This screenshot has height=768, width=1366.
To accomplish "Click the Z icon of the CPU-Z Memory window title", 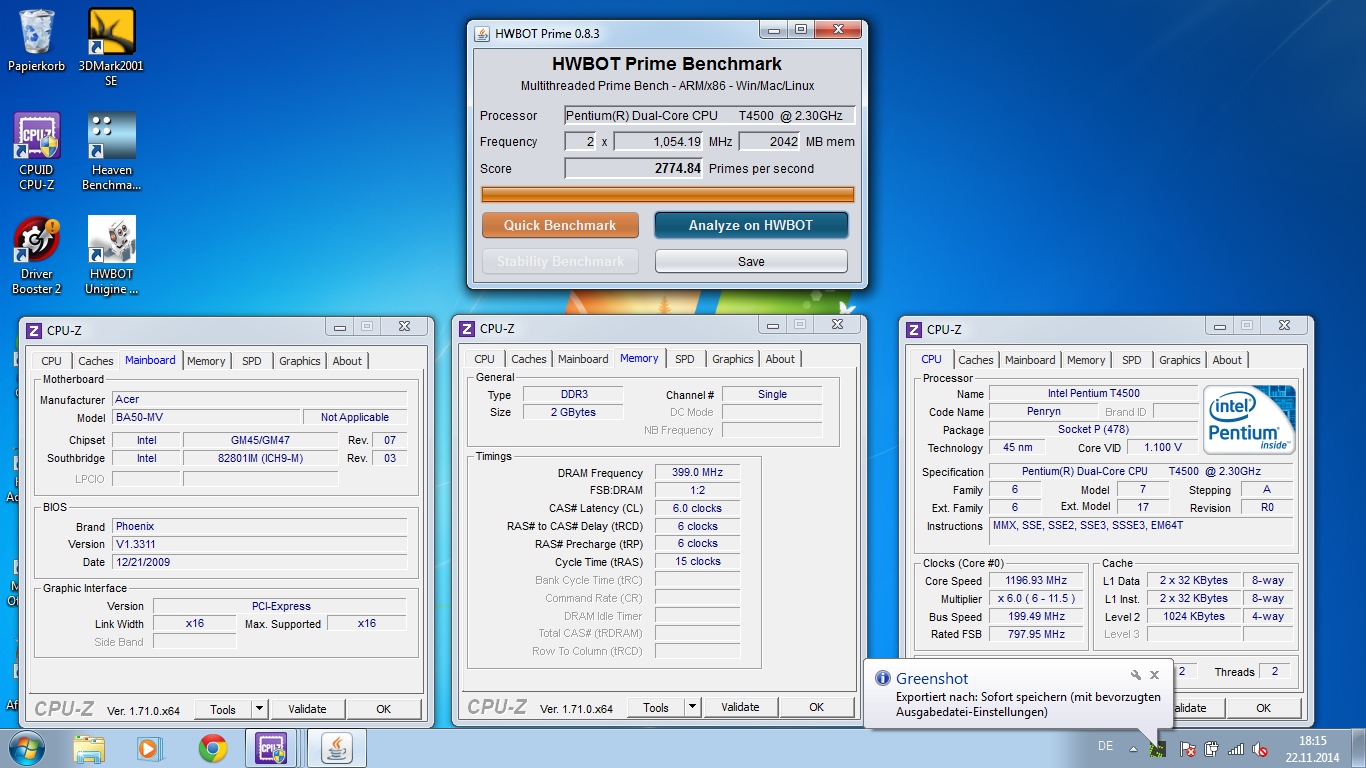I will pyautogui.click(x=466, y=328).
